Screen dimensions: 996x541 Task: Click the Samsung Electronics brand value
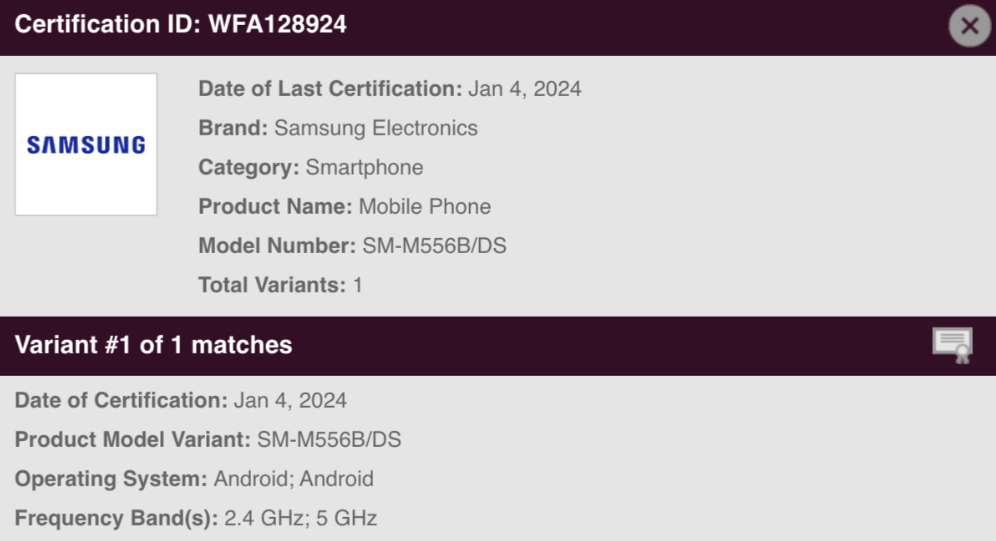click(x=376, y=128)
